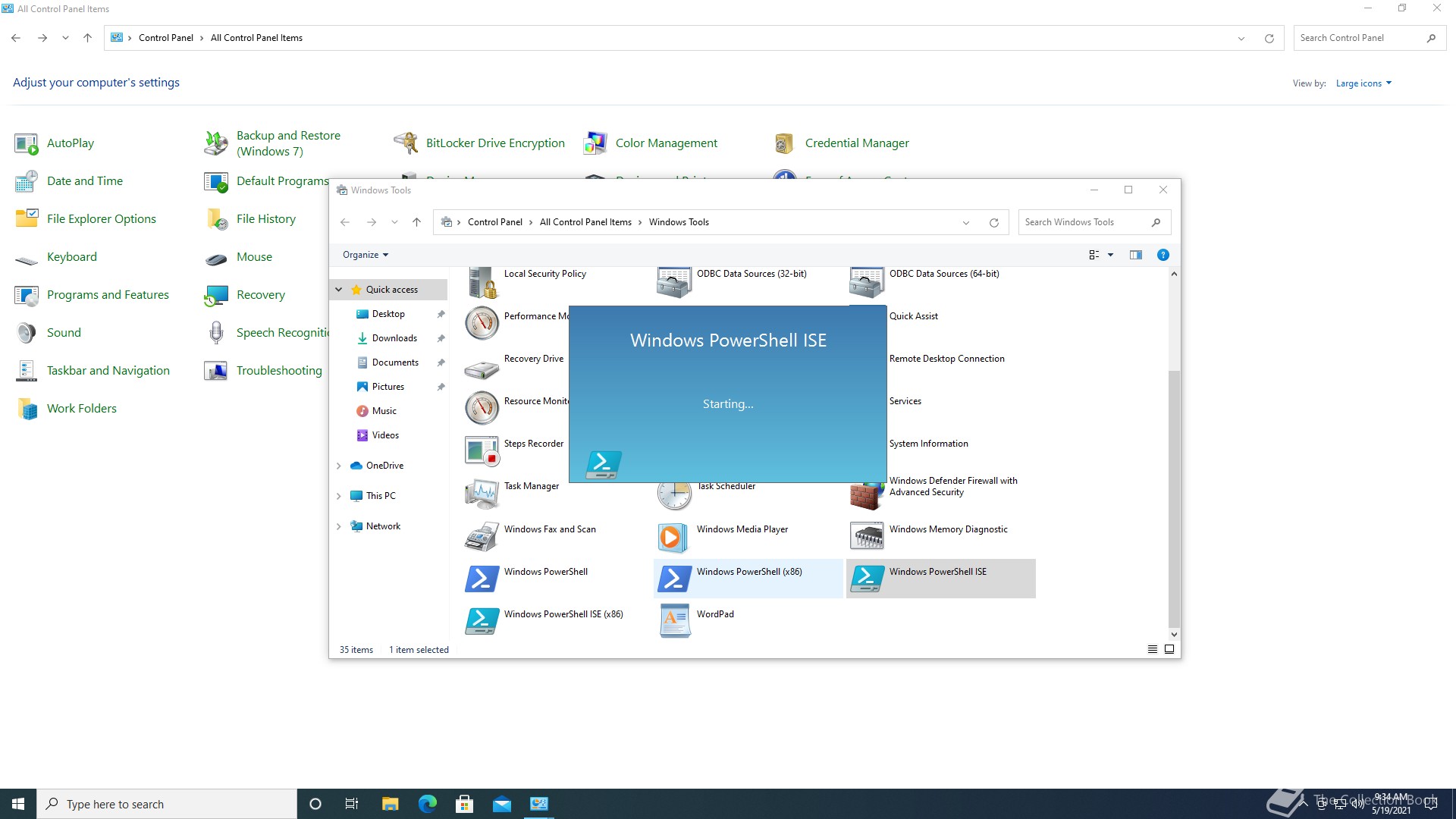Screen dimensions: 1456x819
Task: Collapse the Quick access tree node
Action: [x=339, y=290]
